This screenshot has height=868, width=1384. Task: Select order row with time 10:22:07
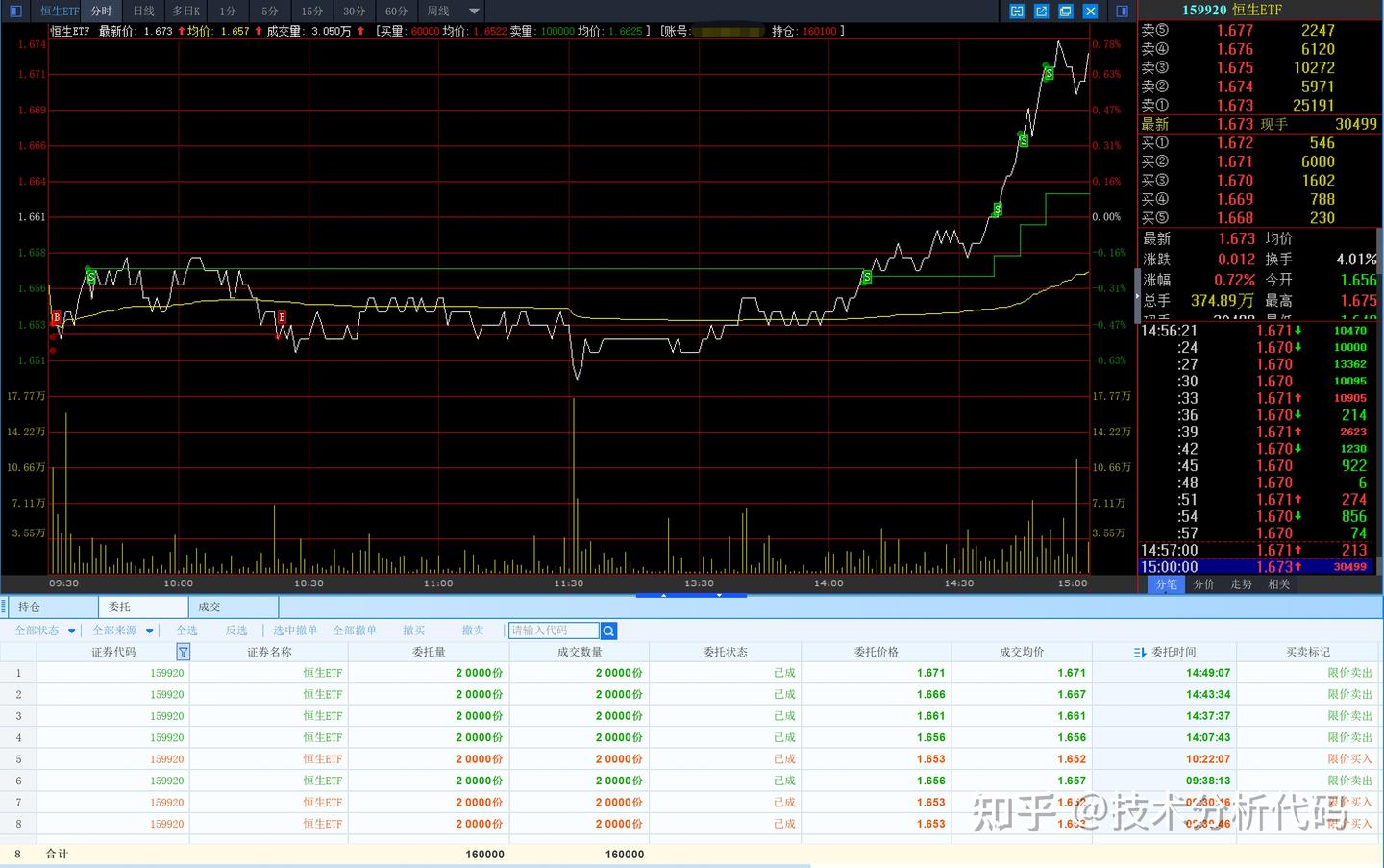pyautogui.click(x=692, y=759)
